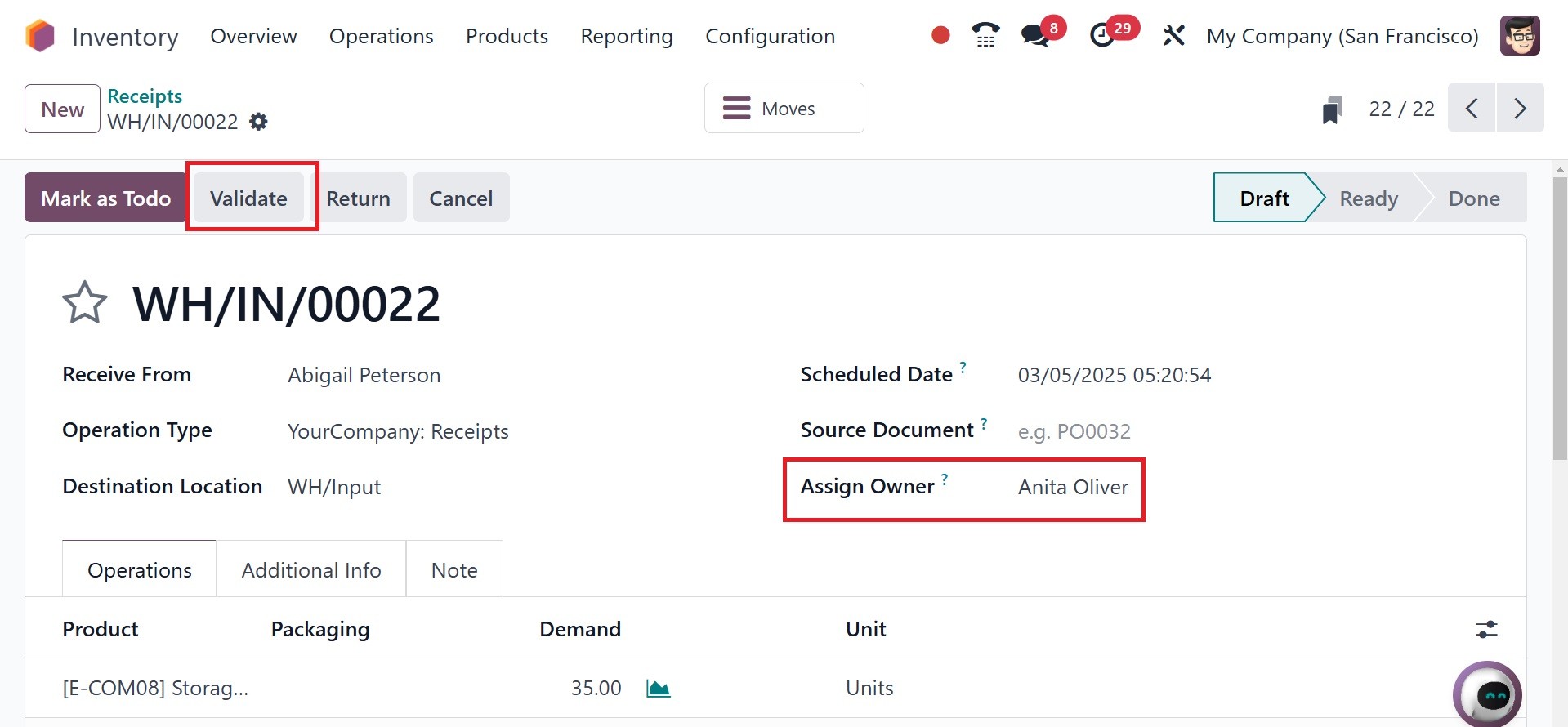Image resolution: width=1568 pixels, height=727 pixels.
Task: Click the gear icon beside WH/IN/00022
Action: tap(258, 122)
